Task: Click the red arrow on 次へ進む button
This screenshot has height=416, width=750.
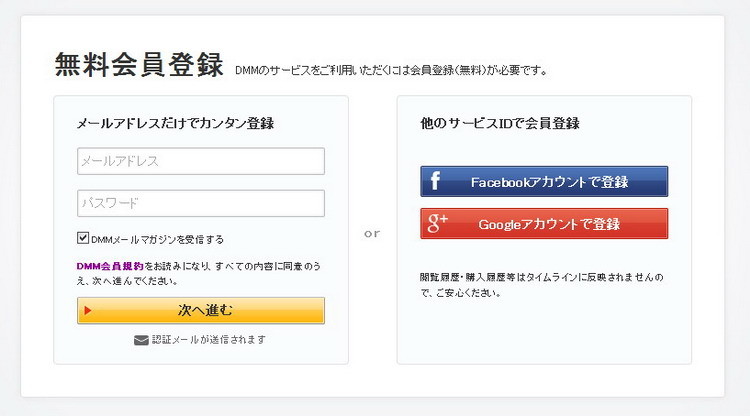Action: [88, 310]
